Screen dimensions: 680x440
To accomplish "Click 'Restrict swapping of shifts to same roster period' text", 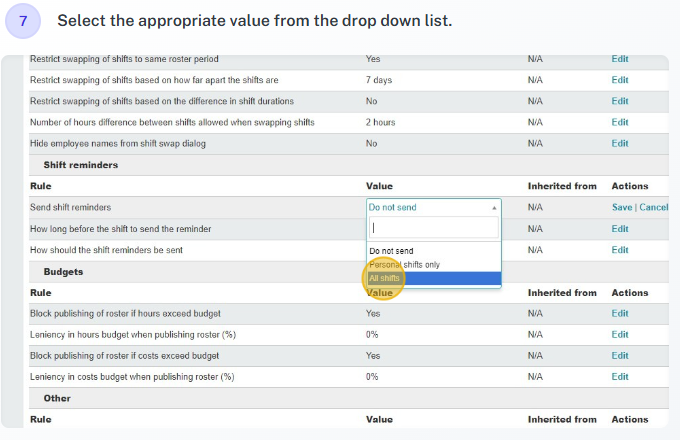I will tap(124, 59).
